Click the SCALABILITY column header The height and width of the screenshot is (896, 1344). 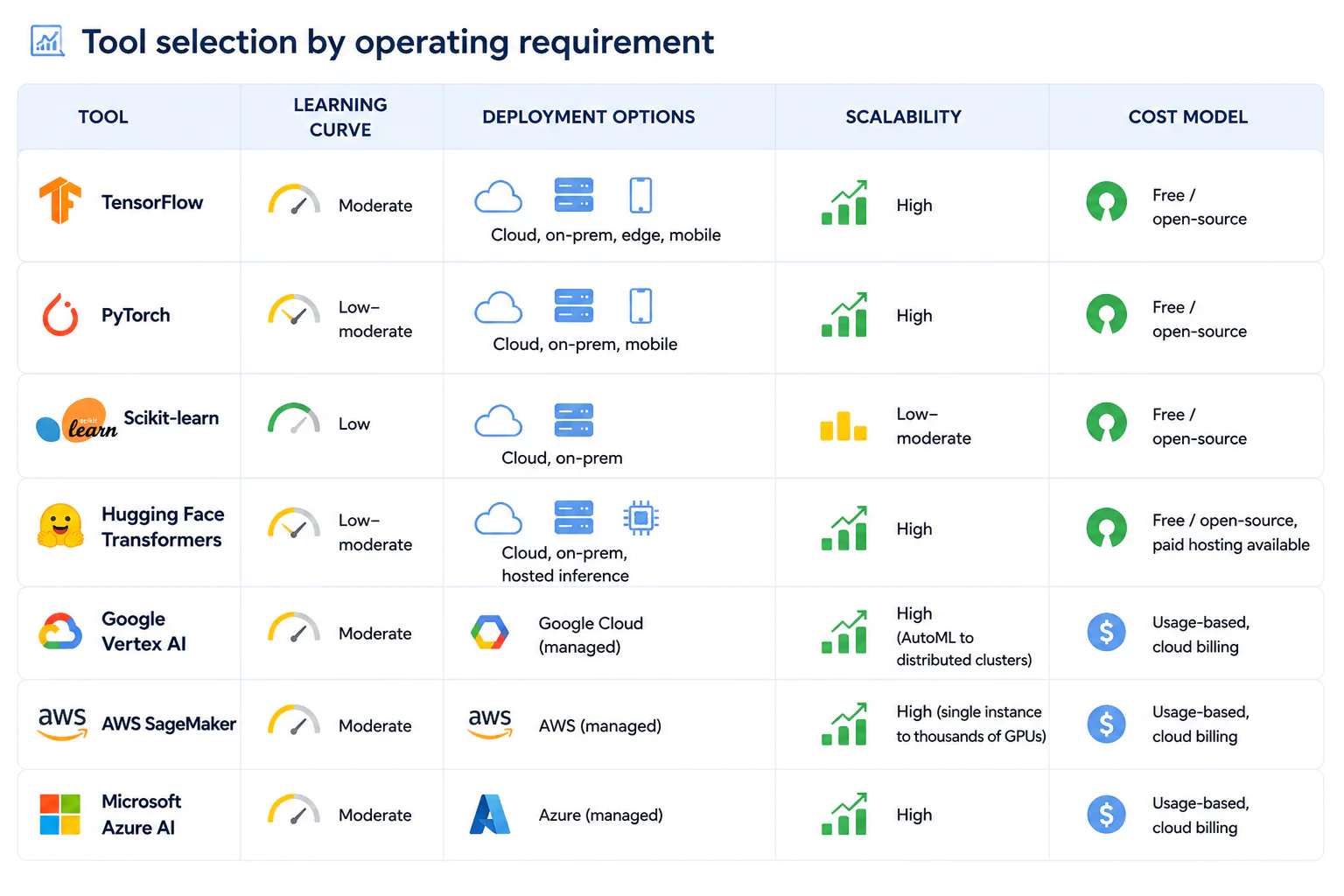[904, 117]
